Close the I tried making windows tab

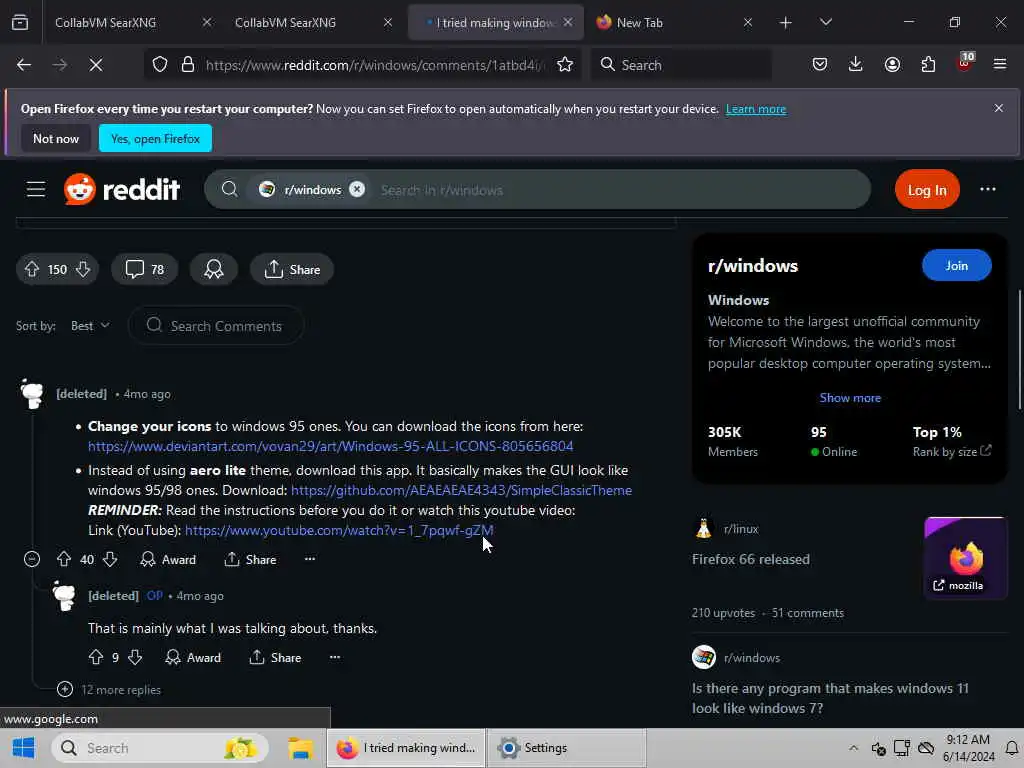coord(568,22)
